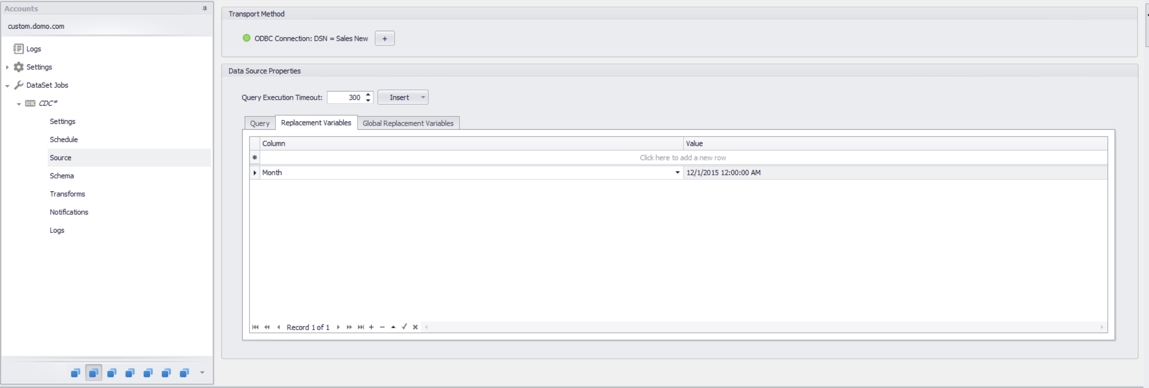Viewport: 1149px width, 388px height.
Task: Click the CDC job icon
Action: coord(30,103)
